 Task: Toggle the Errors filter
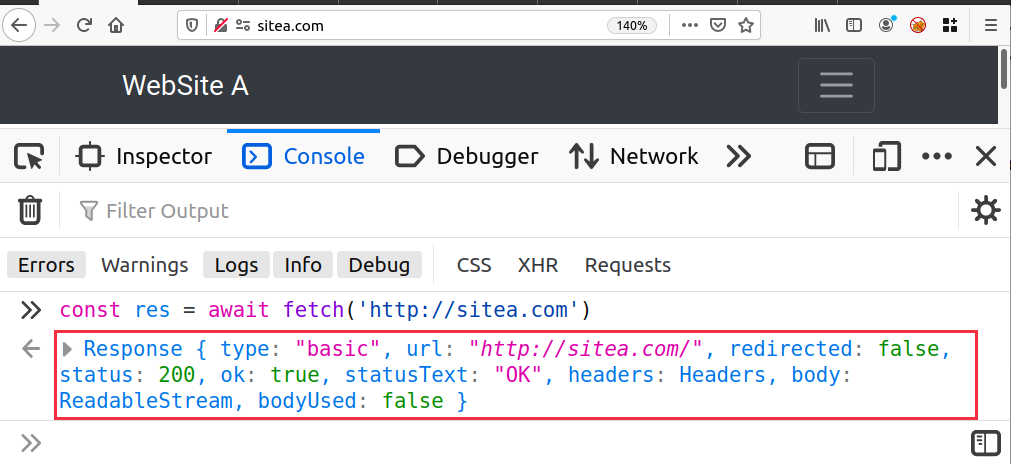click(x=46, y=265)
